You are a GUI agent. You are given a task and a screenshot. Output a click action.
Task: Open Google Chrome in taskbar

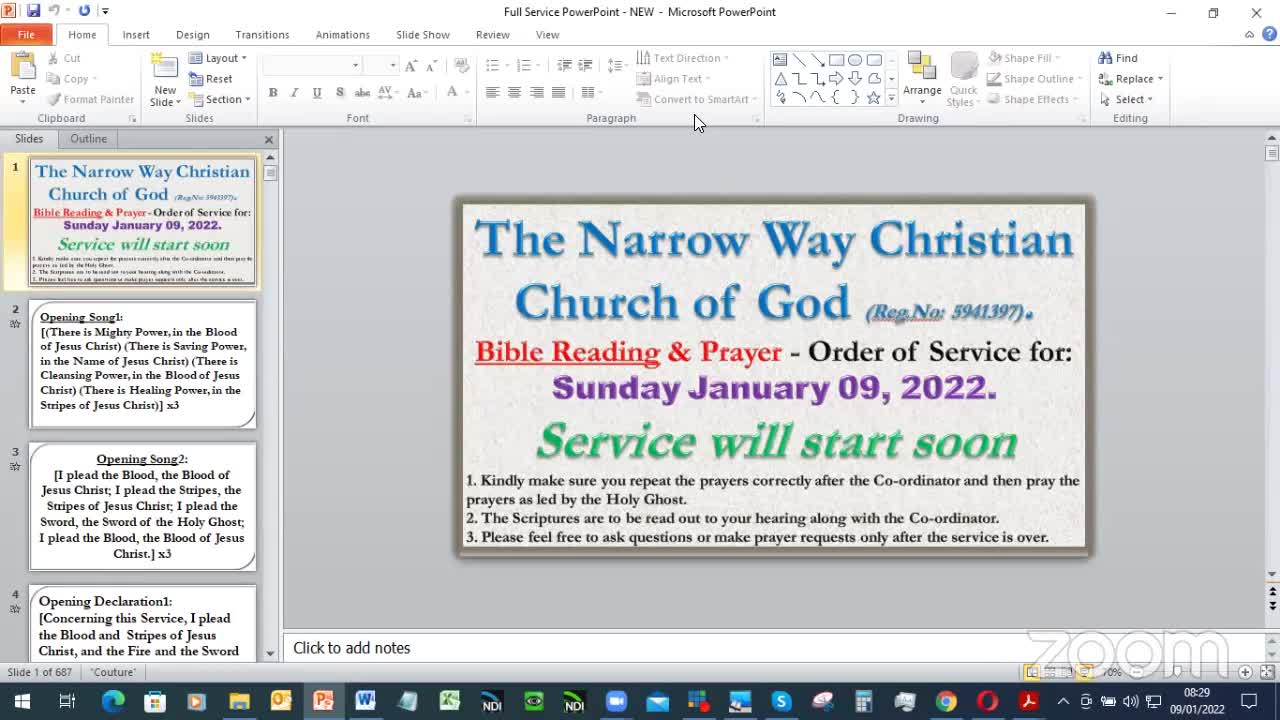[x=946, y=701]
